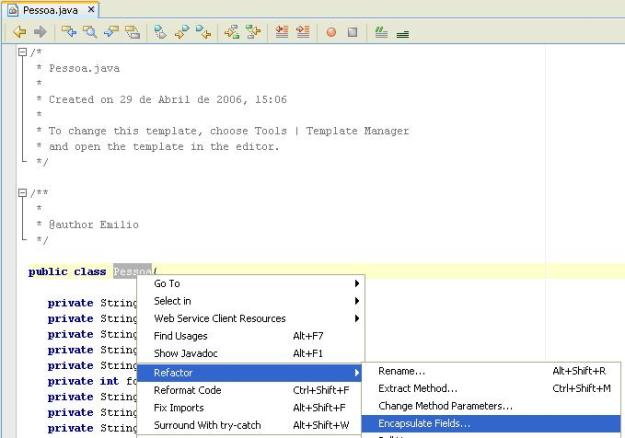Screen dimensions: 625x438
Task: Choose Fix Imports from context menu
Action: (x=179, y=407)
